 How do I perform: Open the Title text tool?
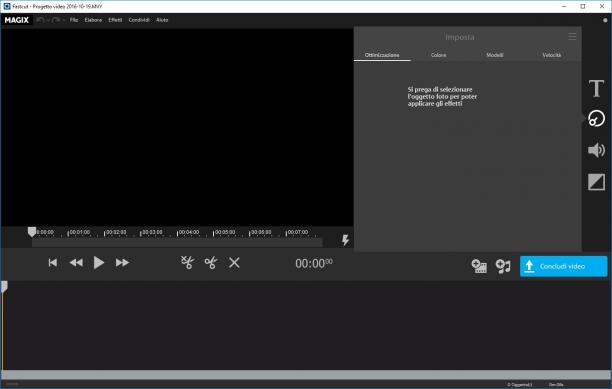[x=596, y=88]
